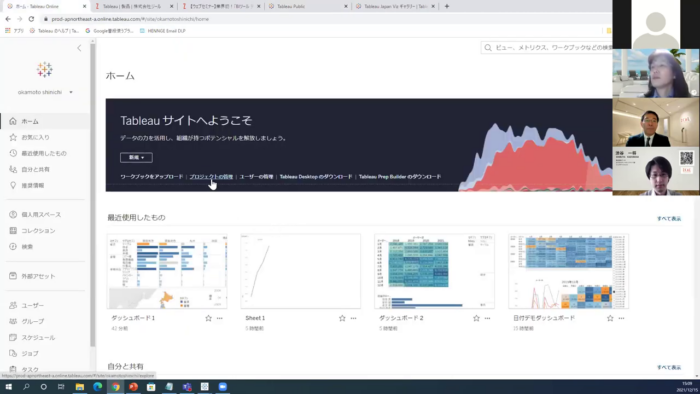The height and width of the screenshot is (394, 700).
Task: Expand okamoto shinichi site dropdown
Action: (x=45, y=92)
